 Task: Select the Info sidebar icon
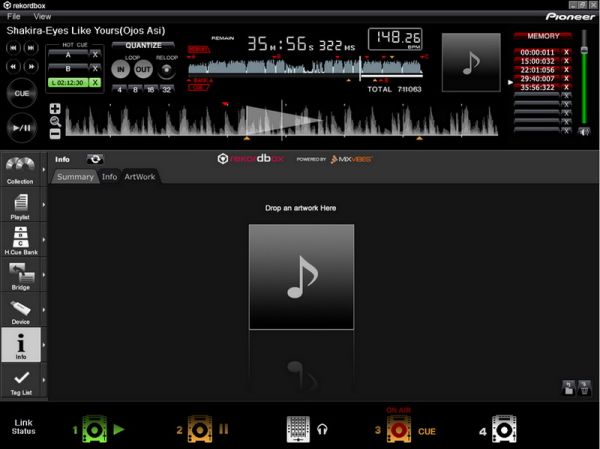coord(21,345)
